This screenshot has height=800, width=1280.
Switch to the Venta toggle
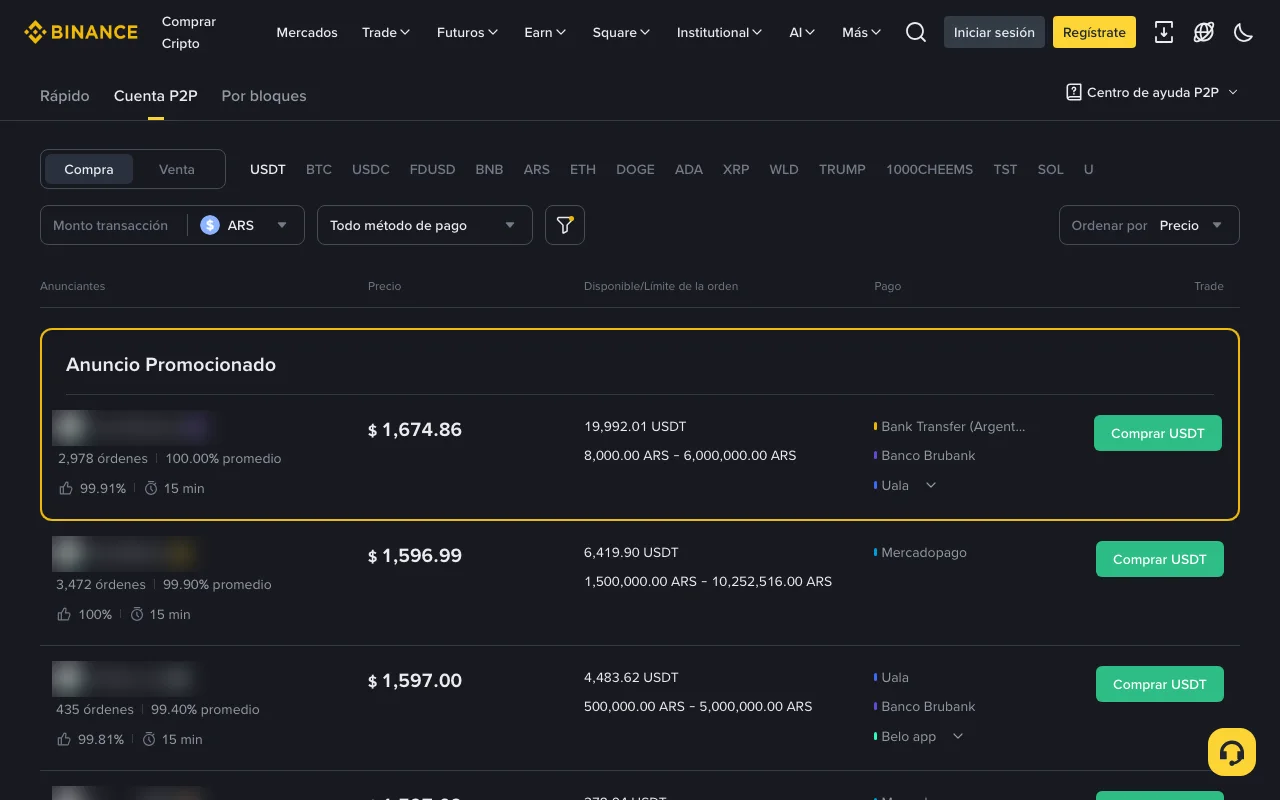point(177,169)
